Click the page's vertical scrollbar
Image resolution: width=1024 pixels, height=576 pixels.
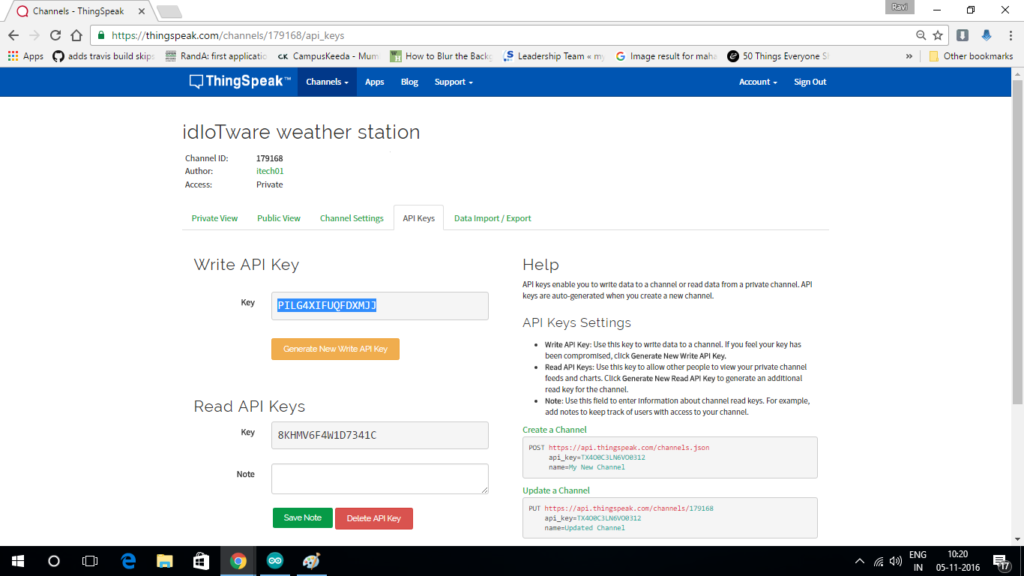pos(1017,242)
